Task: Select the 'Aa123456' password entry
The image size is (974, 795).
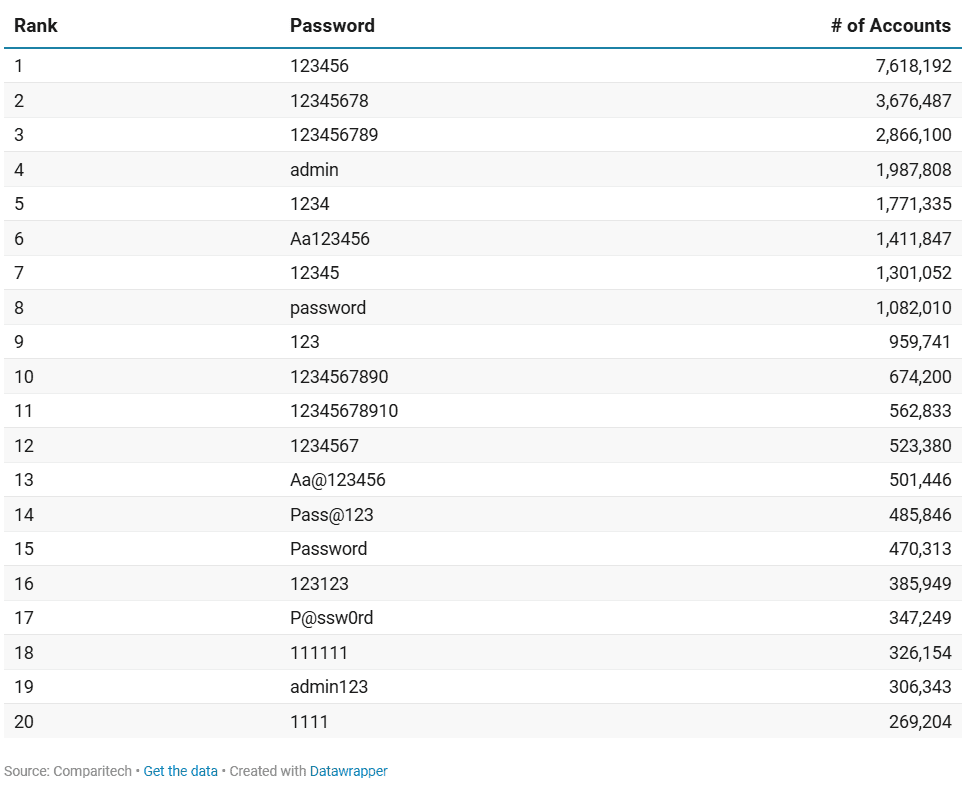Action: [330, 239]
